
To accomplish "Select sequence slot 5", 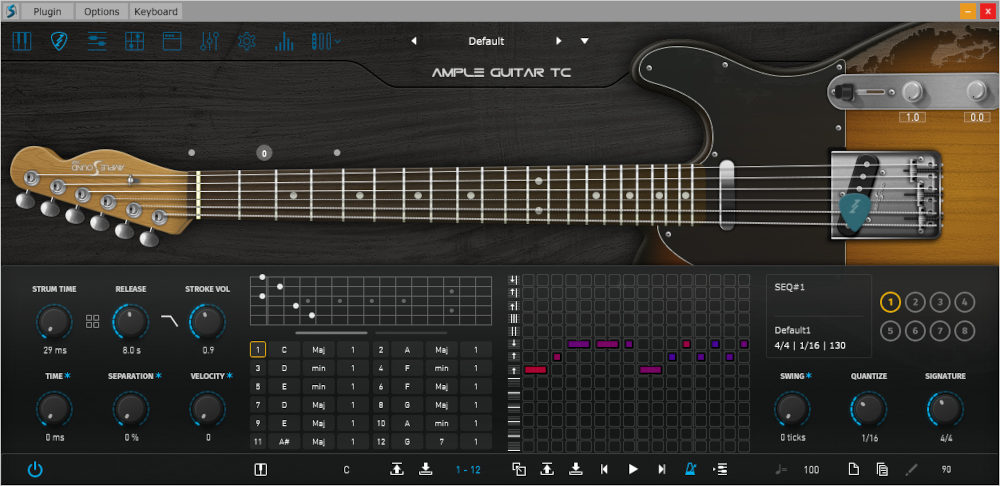I will (x=890, y=330).
